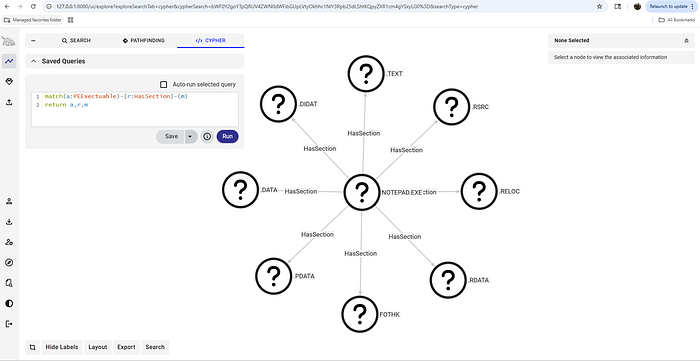Viewport: 700px width, 361px height.
Task: Open the apps grid bookmark icon
Action: (x=70, y=20)
